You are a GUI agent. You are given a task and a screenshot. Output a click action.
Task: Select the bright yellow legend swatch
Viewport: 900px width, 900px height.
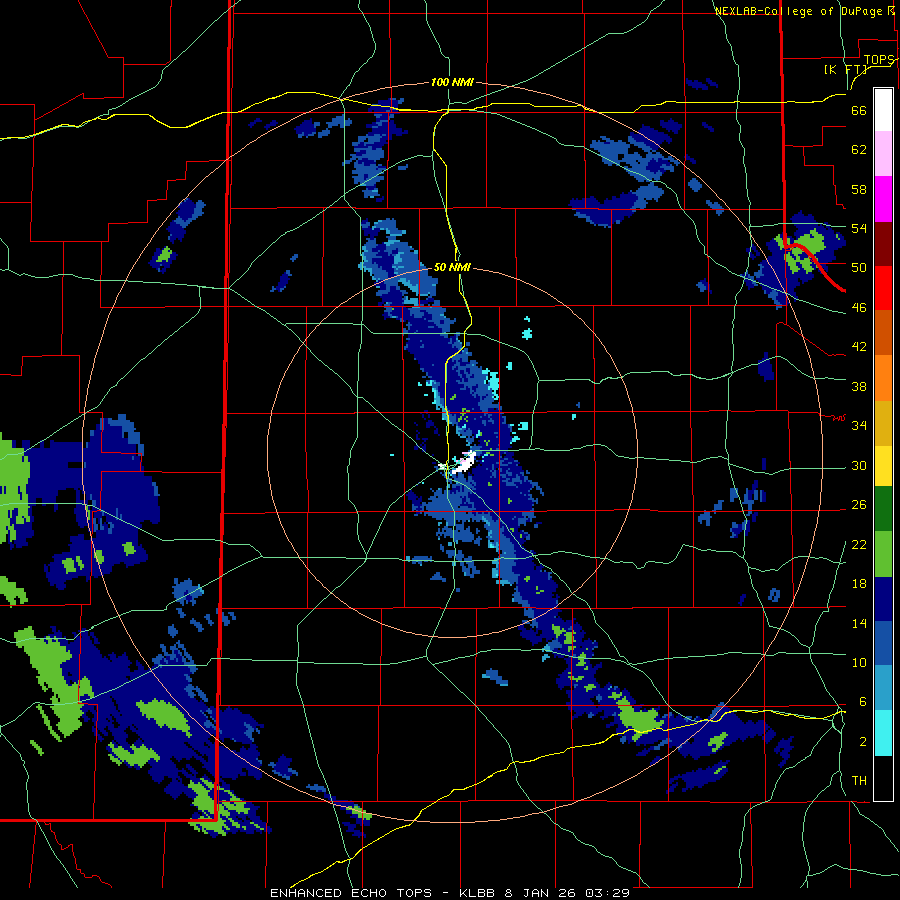(883, 466)
